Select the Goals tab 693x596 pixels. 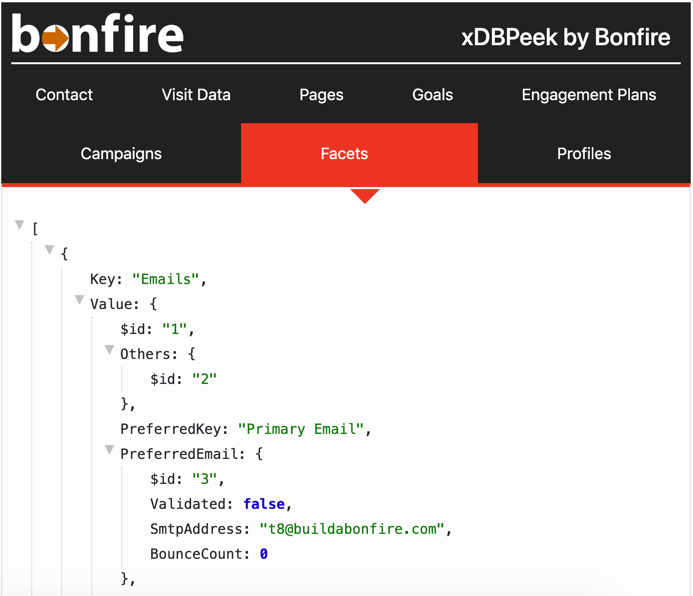click(433, 95)
